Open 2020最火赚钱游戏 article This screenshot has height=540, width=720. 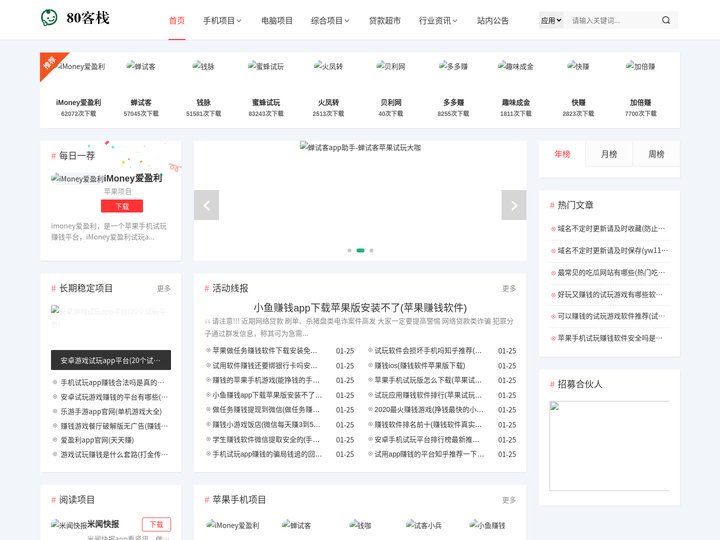[429, 410]
